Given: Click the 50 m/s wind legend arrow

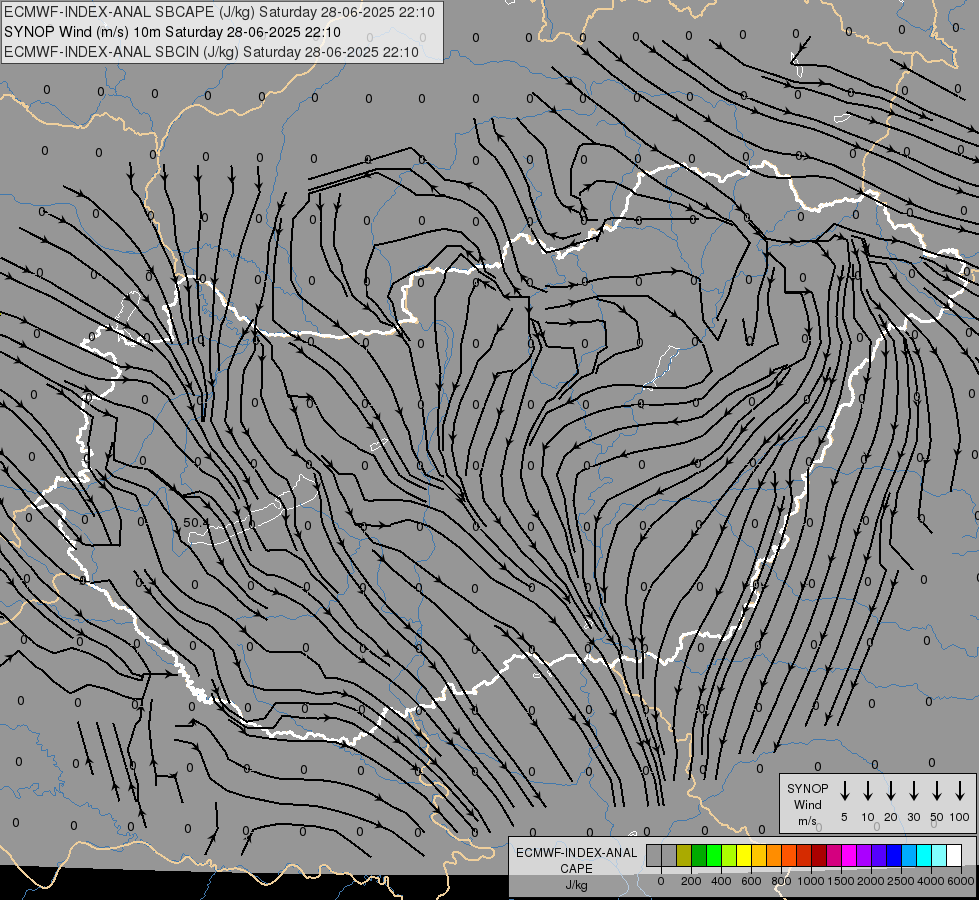Looking at the screenshot, I should coord(937,791).
